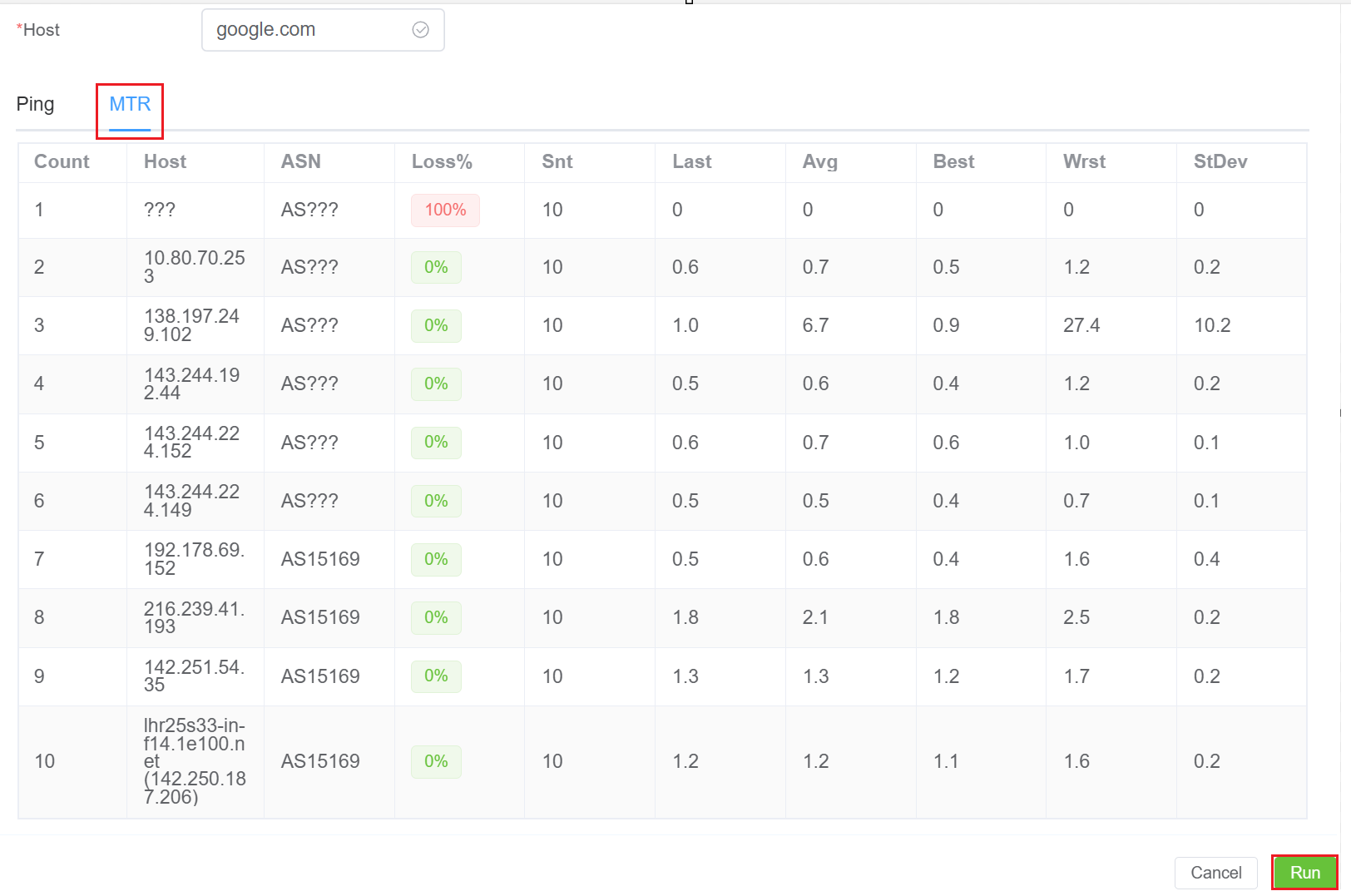Click the checkmark icon in Host field
1351x896 pixels.
(x=421, y=30)
